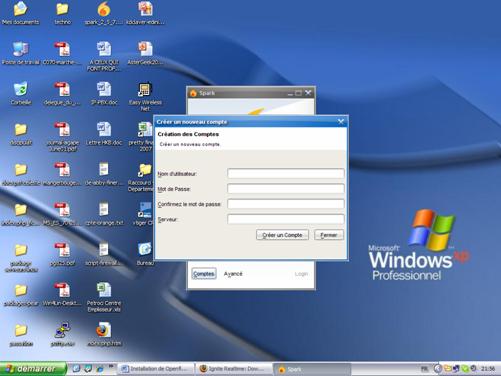
Task: Close the Créer un nouveau compte dialog
Action: point(341,122)
